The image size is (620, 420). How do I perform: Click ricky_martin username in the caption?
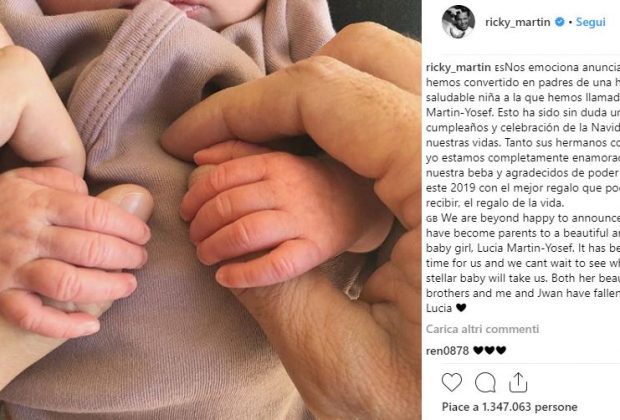[458, 67]
